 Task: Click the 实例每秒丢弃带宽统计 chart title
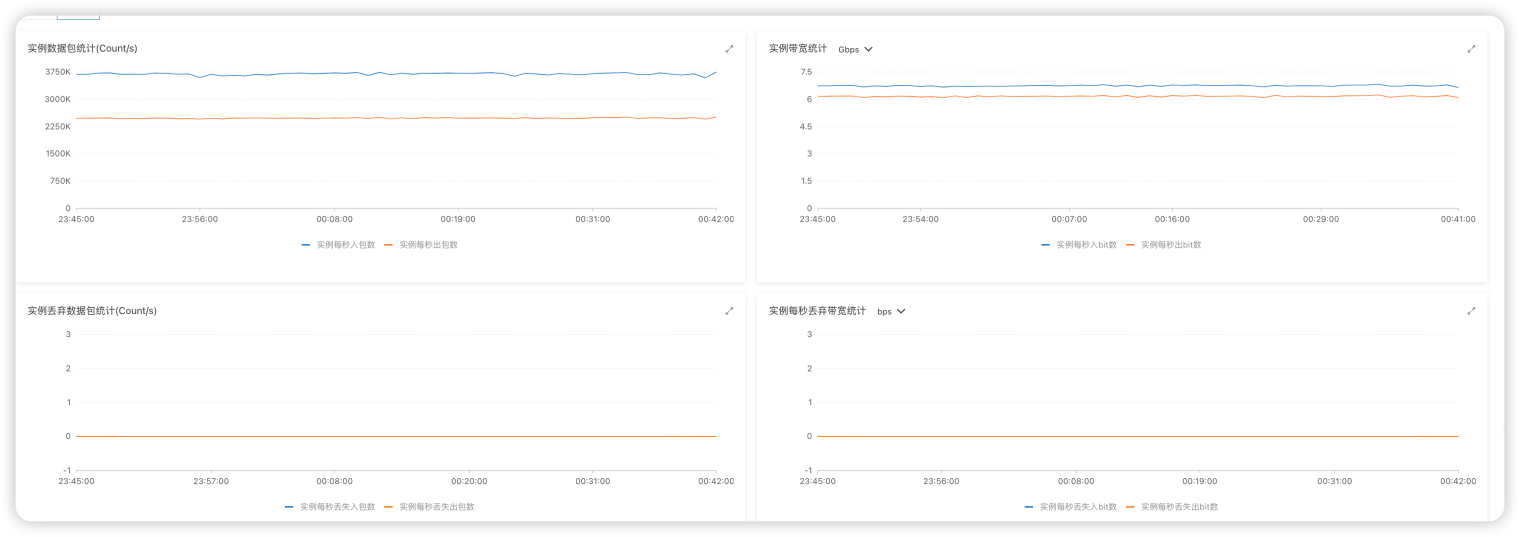[817, 311]
